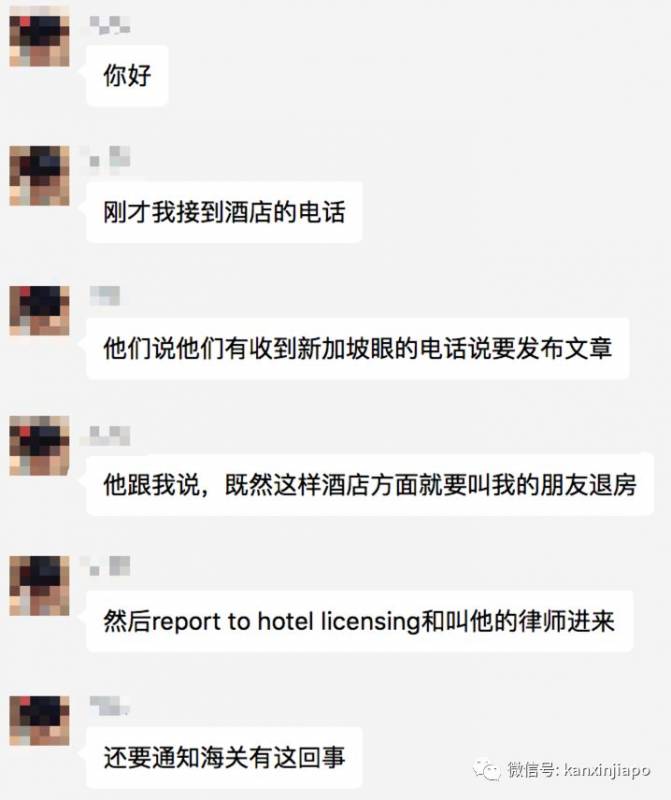Screen dimensions: 671x800
Task: Select the 还要通知海关有这回事 message bubble
Action: 225,758
